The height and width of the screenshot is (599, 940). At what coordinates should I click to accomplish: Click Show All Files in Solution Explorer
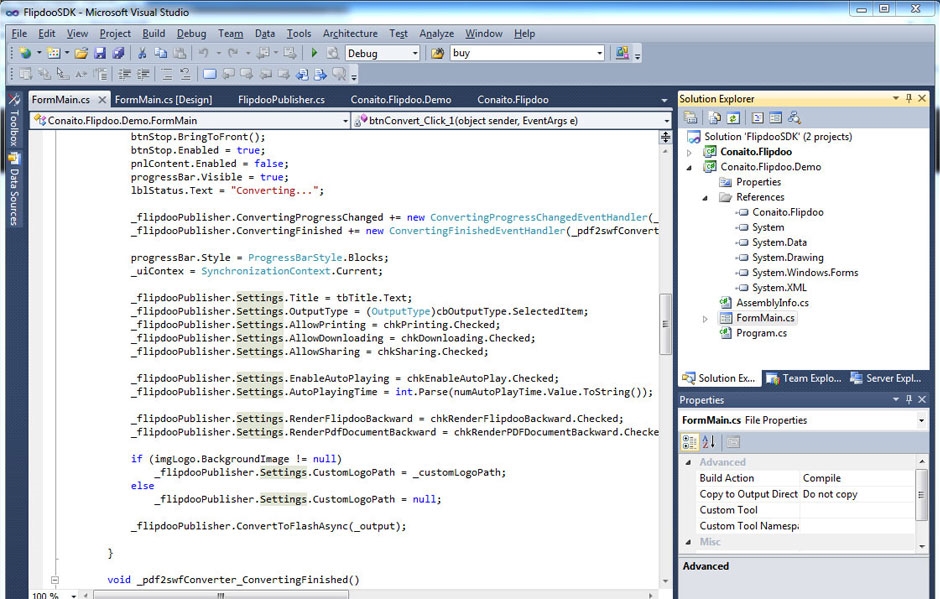click(x=715, y=118)
